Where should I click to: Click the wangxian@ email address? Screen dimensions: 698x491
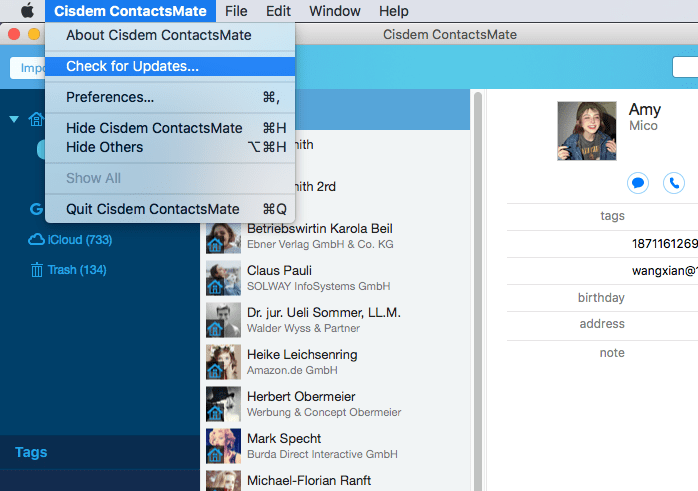665,271
